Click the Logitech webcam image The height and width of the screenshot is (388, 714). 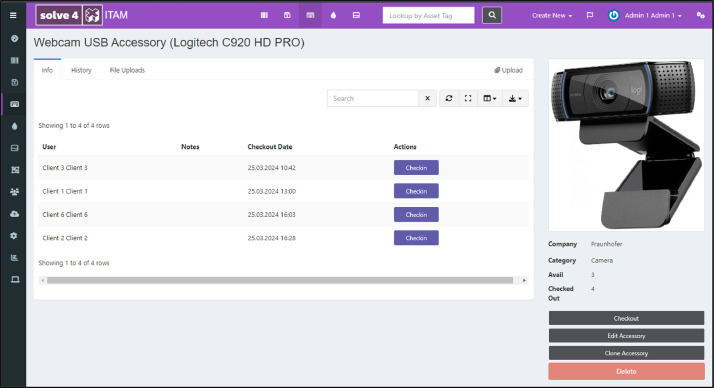click(x=626, y=145)
